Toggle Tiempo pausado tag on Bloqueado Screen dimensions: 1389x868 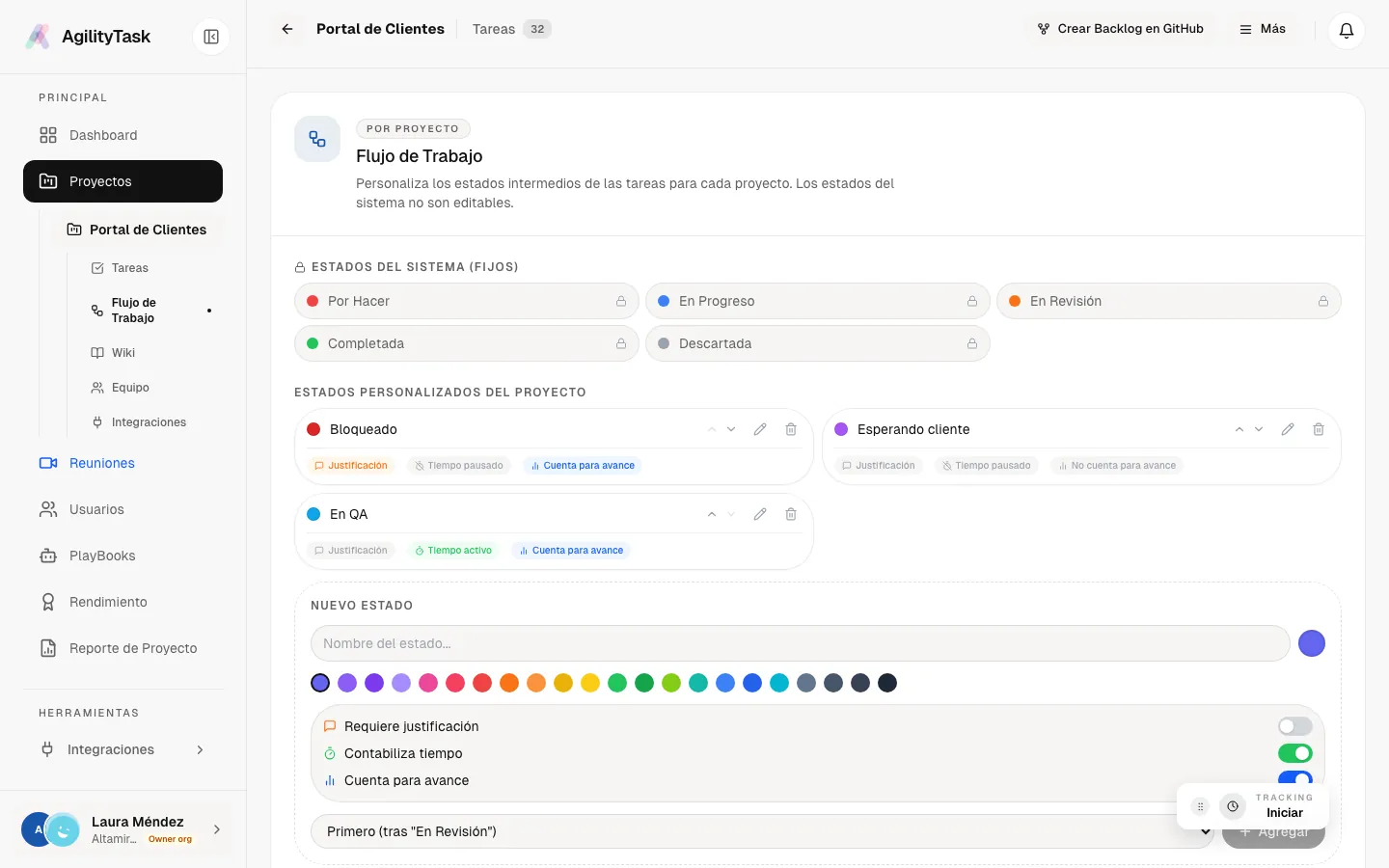click(459, 465)
